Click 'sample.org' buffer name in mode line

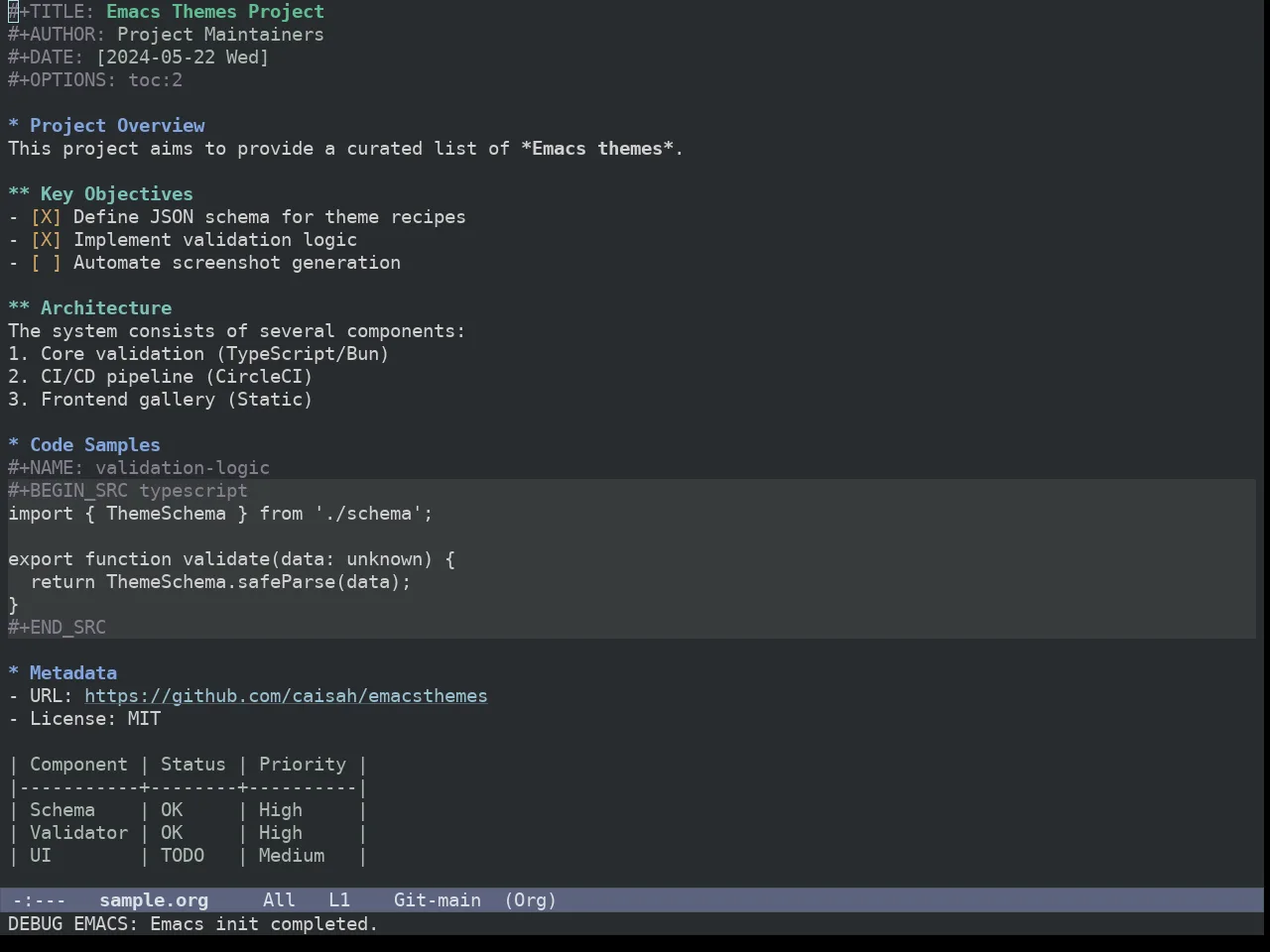[154, 900]
